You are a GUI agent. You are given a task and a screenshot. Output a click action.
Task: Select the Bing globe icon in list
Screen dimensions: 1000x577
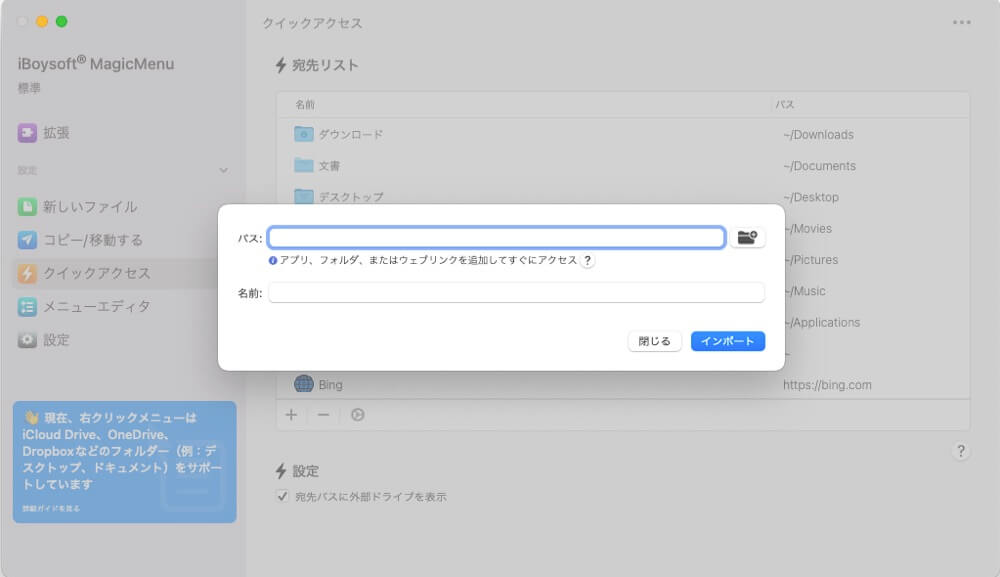tap(304, 384)
